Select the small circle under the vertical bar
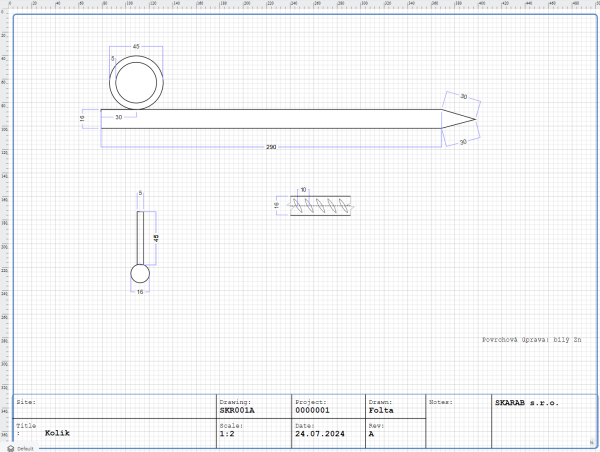 (x=140, y=274)
